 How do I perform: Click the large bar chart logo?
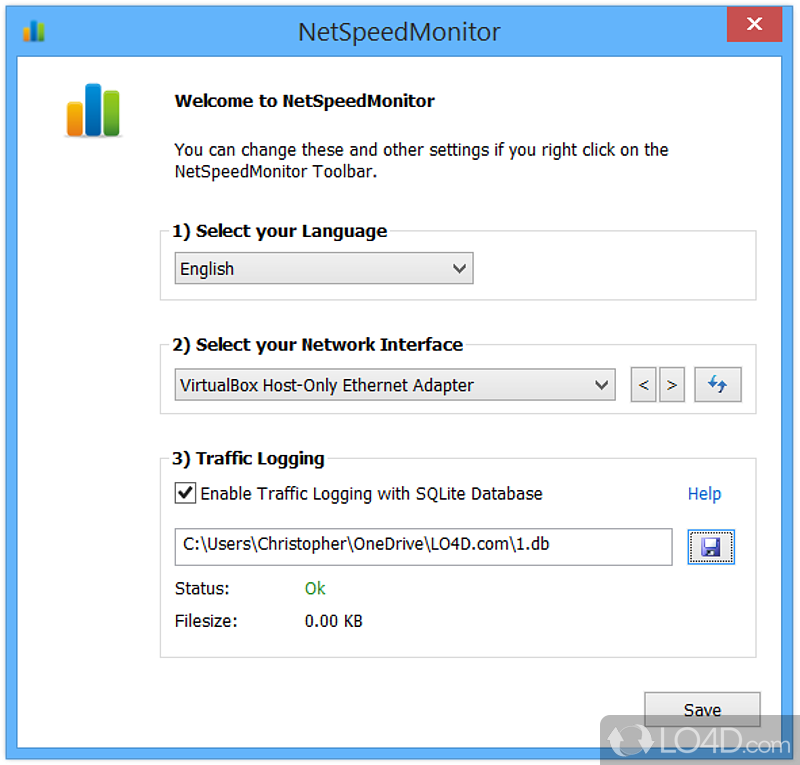tap(93, 110)
